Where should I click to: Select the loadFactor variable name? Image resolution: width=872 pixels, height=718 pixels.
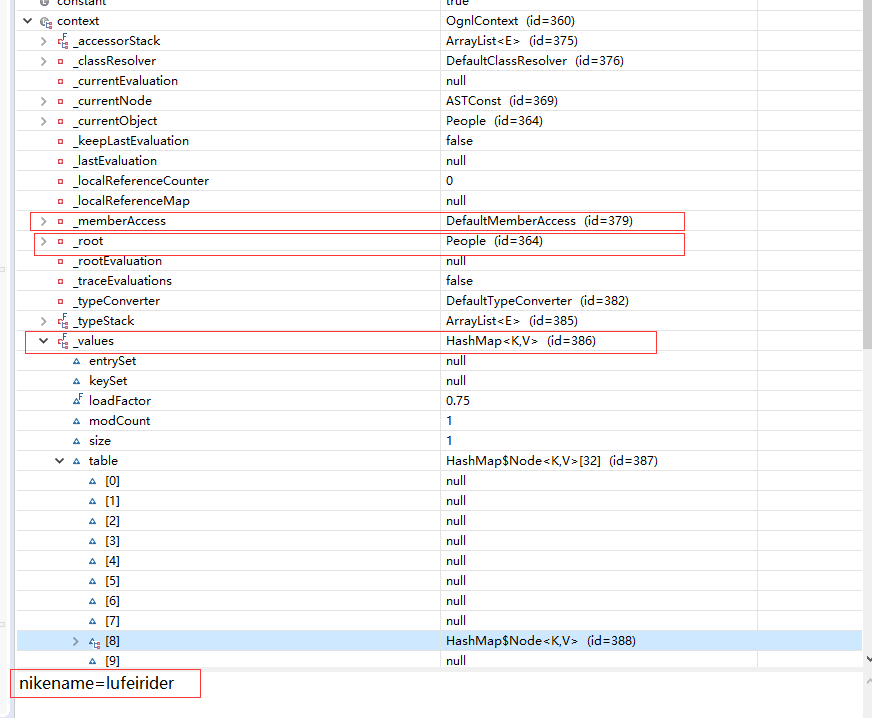click(x=120, y=401)
